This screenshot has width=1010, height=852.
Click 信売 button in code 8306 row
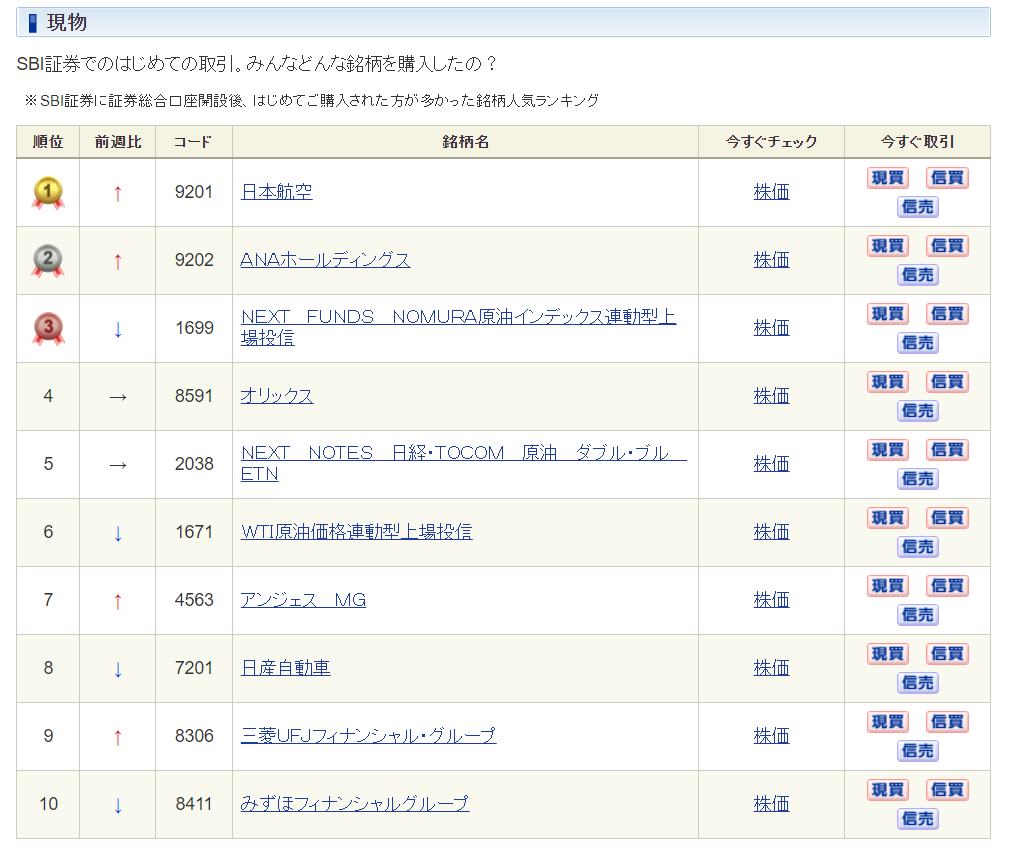point(917,751)
